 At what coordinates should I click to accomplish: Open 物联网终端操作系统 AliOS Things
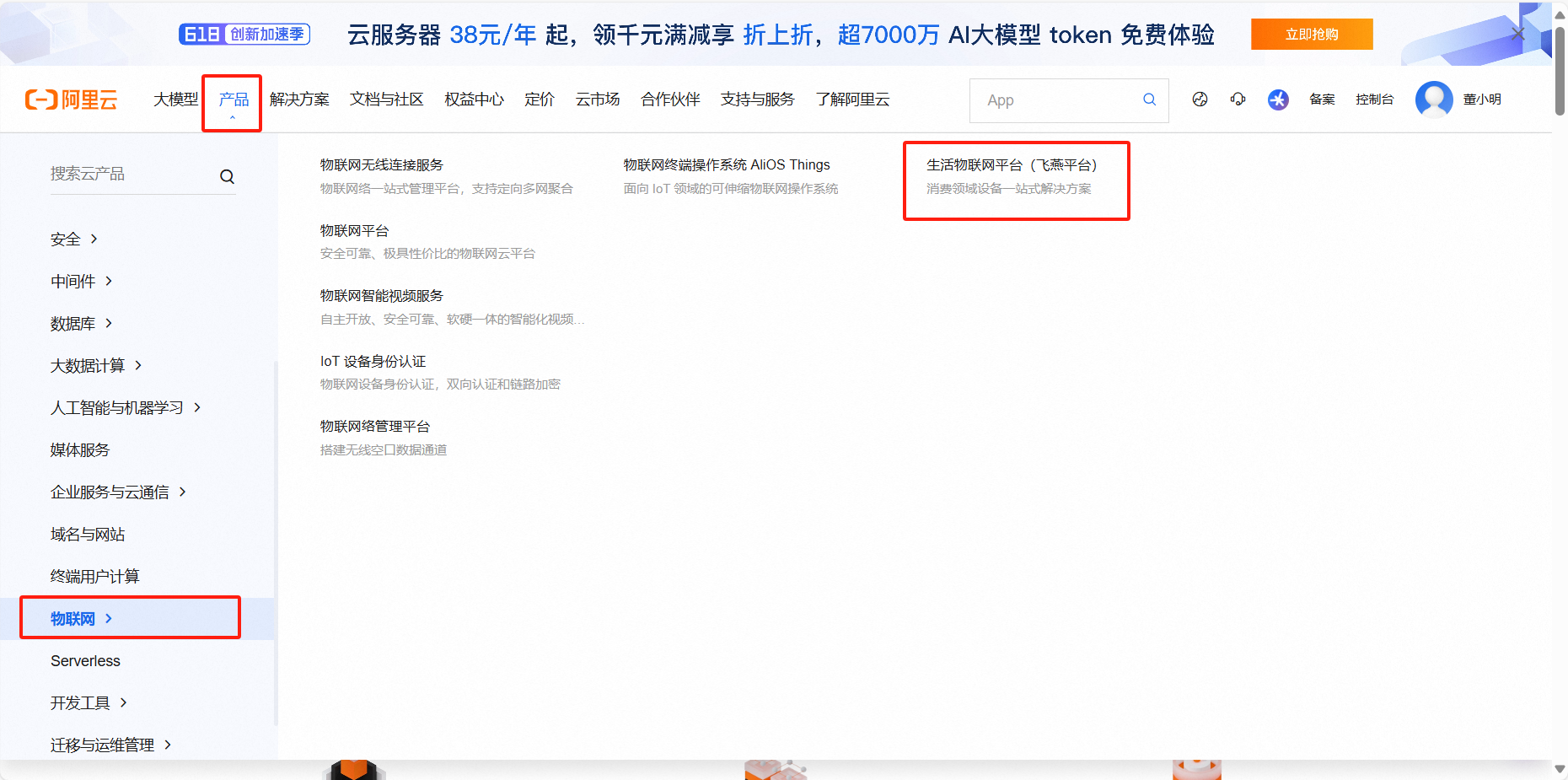coord(727,165)
